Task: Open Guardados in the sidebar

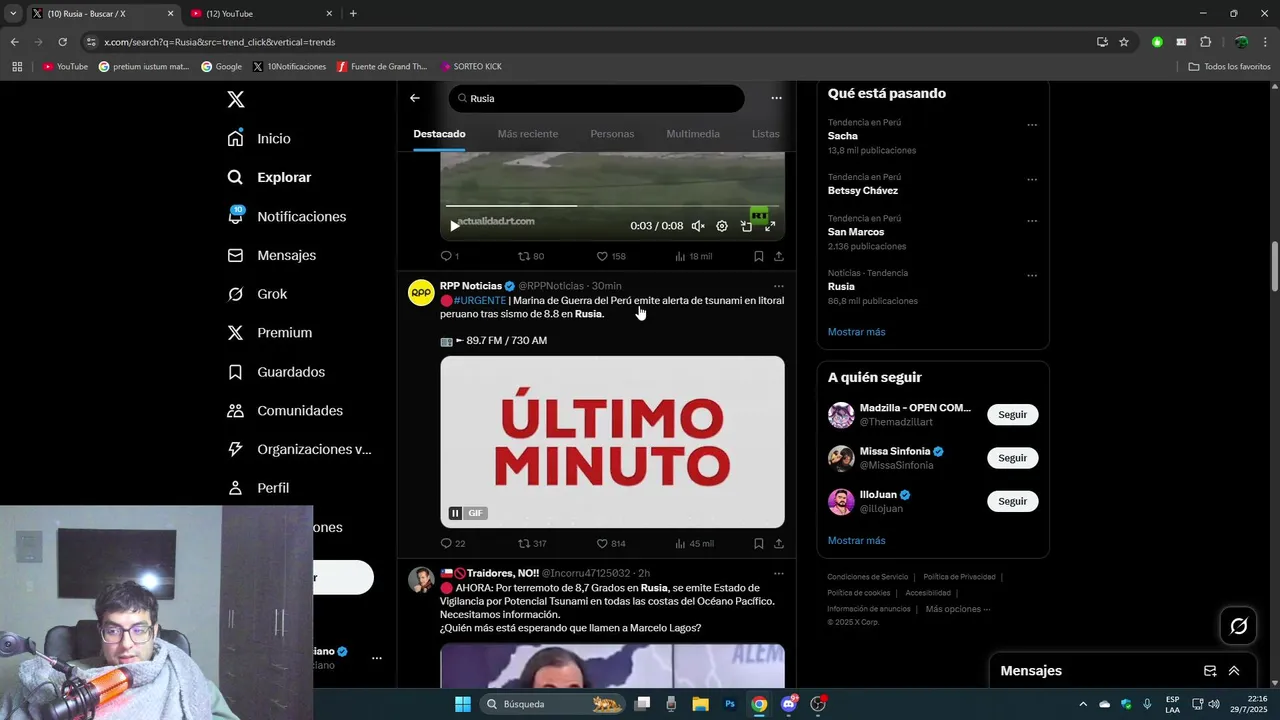Action: (x=276, y=372)
